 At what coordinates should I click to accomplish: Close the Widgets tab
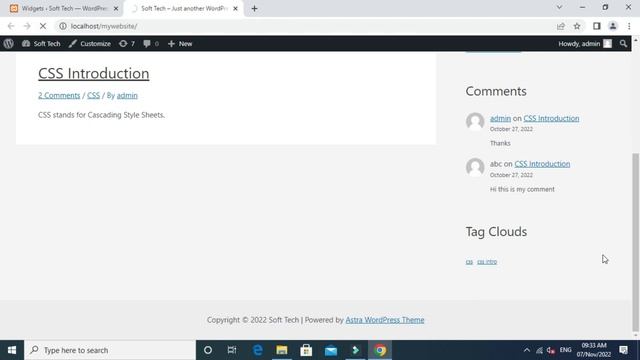[x=116, y=8]
